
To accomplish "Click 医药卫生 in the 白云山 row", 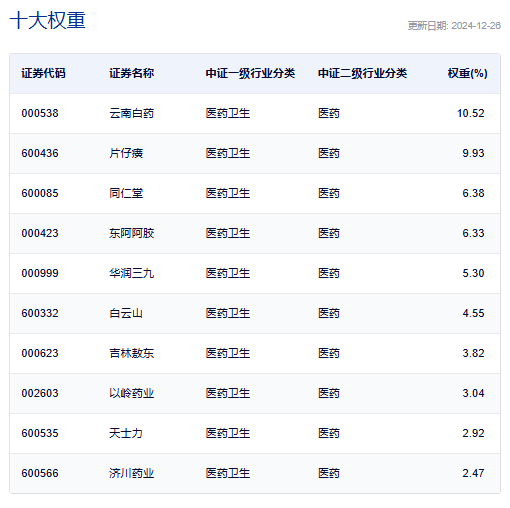I will click(228, 313).
